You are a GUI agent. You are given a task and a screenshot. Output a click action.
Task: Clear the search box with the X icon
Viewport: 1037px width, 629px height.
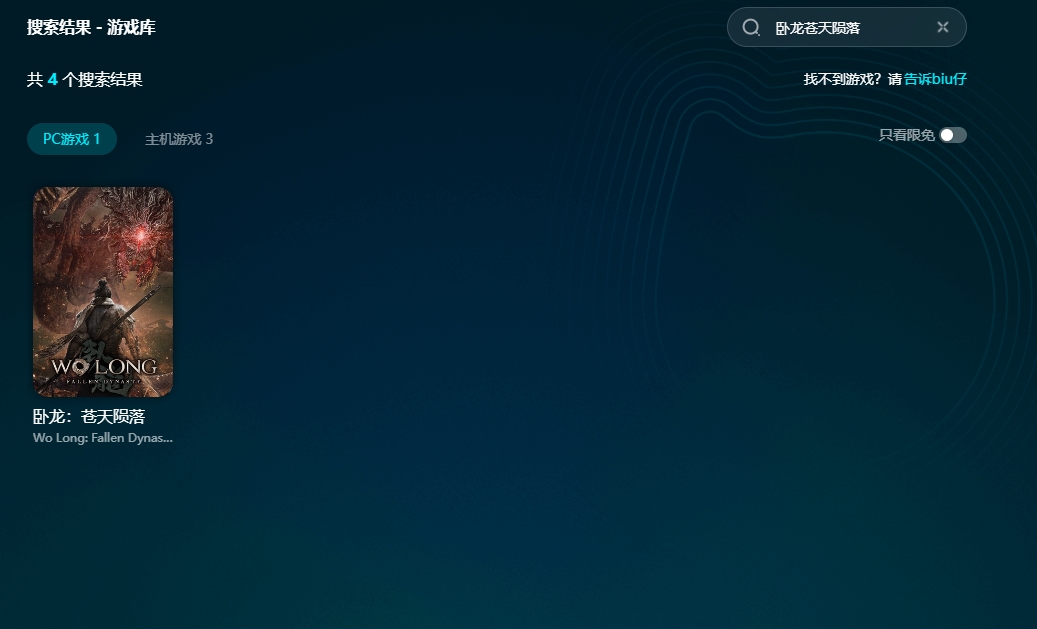click(x=942, y=27)
